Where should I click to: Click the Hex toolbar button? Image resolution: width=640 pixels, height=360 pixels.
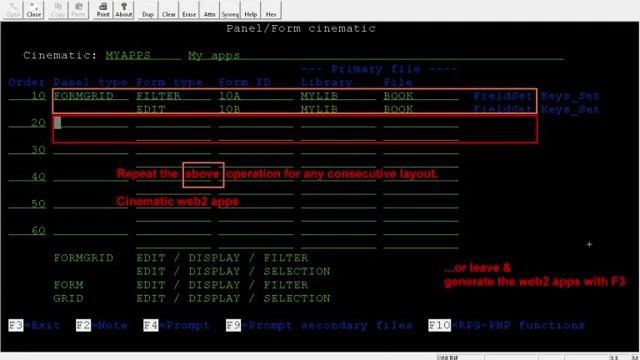click(271, 10)
